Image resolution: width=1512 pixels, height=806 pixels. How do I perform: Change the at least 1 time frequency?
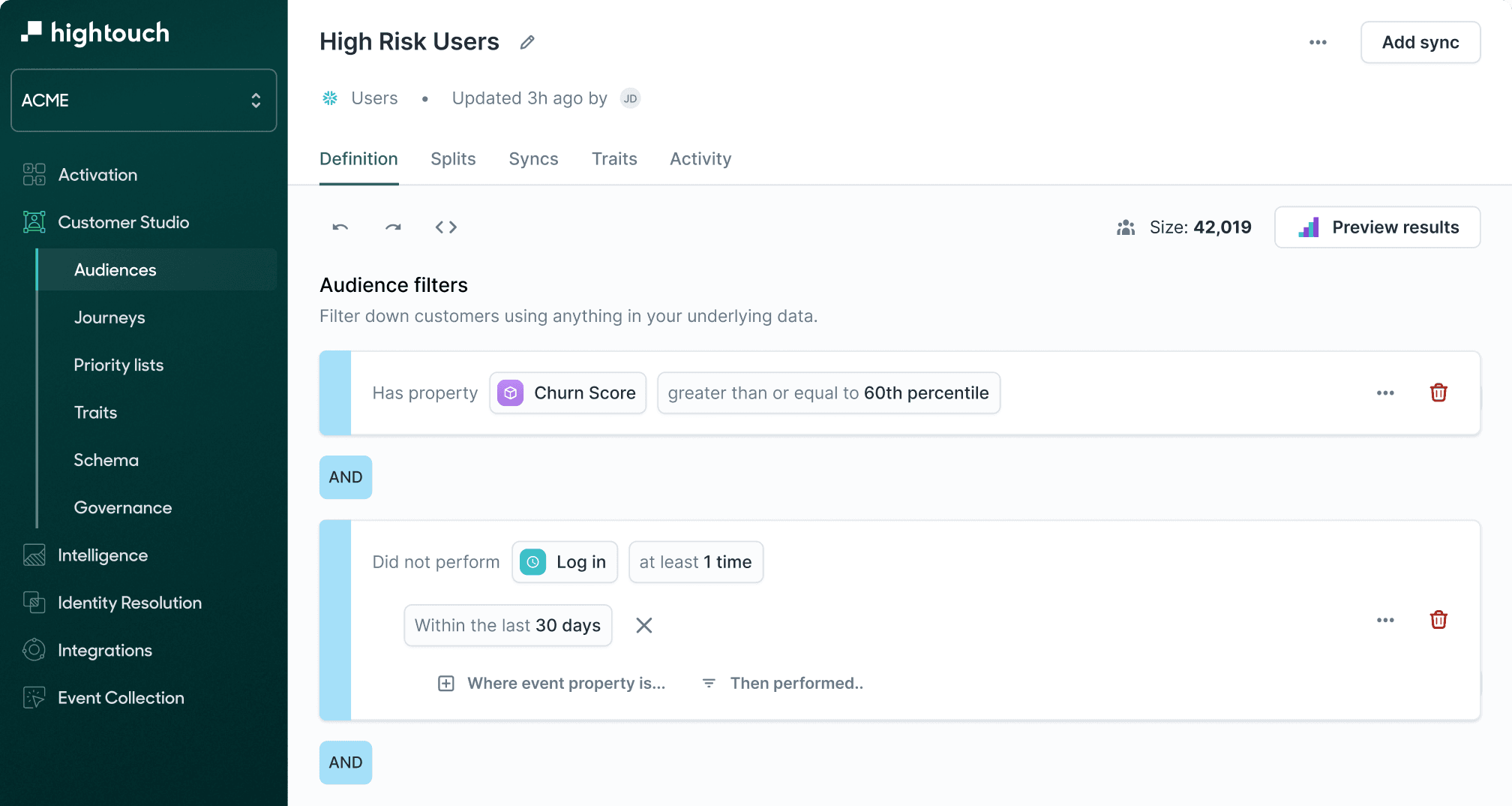[695, 561]
